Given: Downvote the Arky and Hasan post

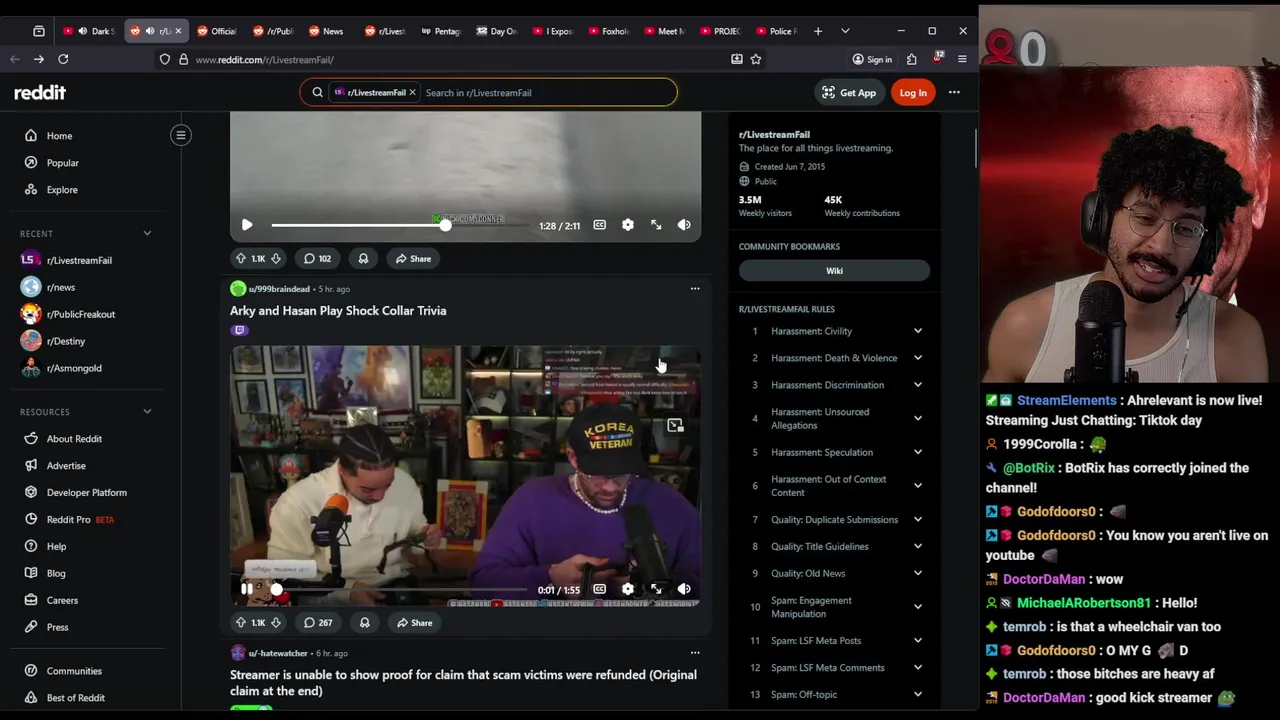Looking at the screenshot, I should point(276,622).
